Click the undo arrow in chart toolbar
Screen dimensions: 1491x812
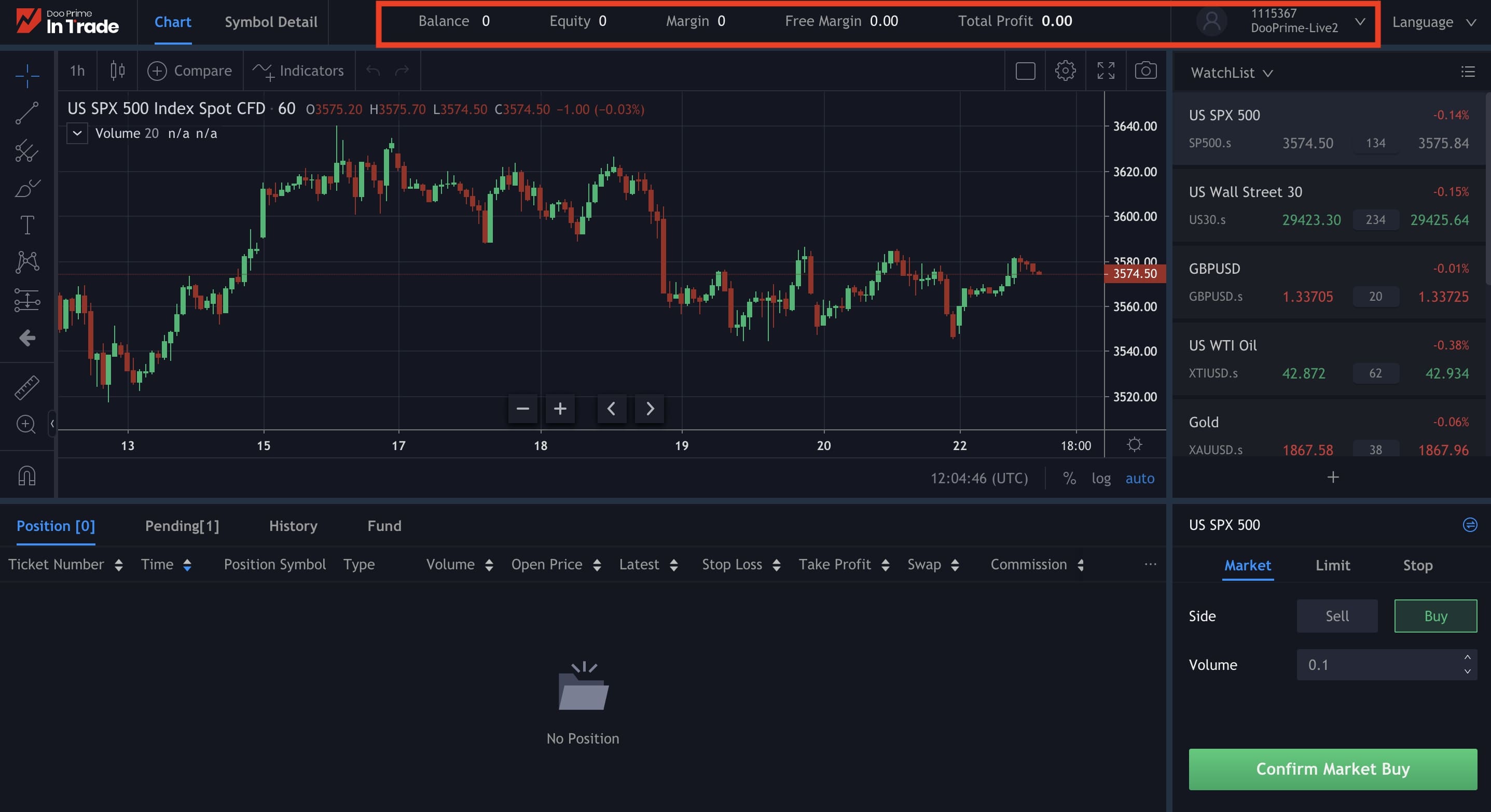tap(374, 71)
